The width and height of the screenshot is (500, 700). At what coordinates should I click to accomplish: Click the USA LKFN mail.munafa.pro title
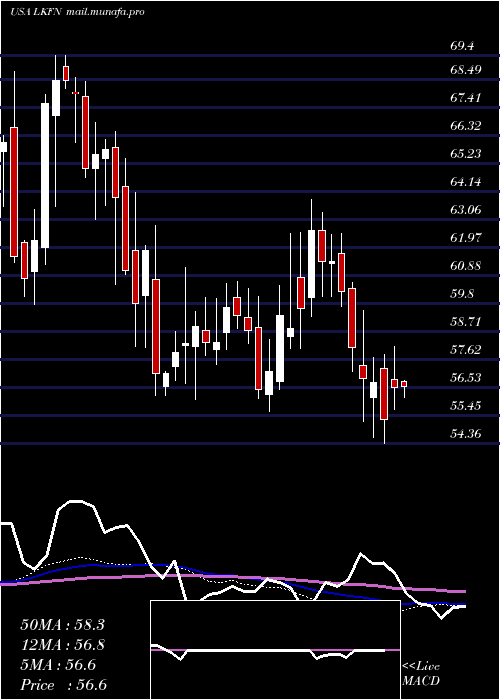[77, 12]
